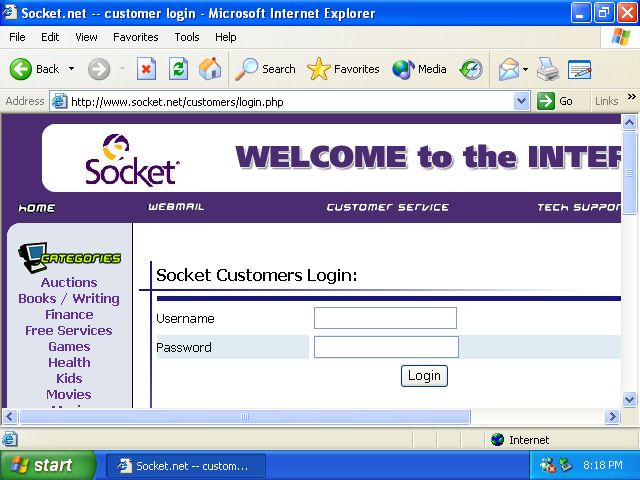The image size is (640, 480).
Task: Open the Kids category link
Action: (69, 378)
